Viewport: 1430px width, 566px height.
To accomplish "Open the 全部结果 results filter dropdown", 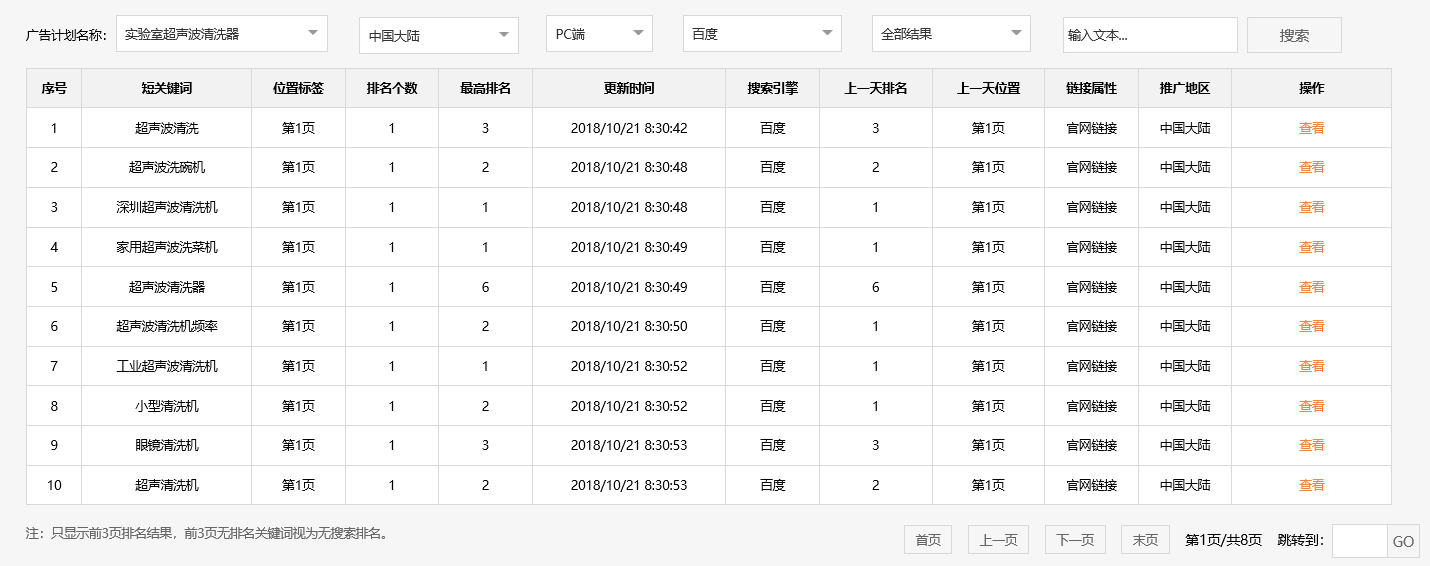I will click(951, 33).
